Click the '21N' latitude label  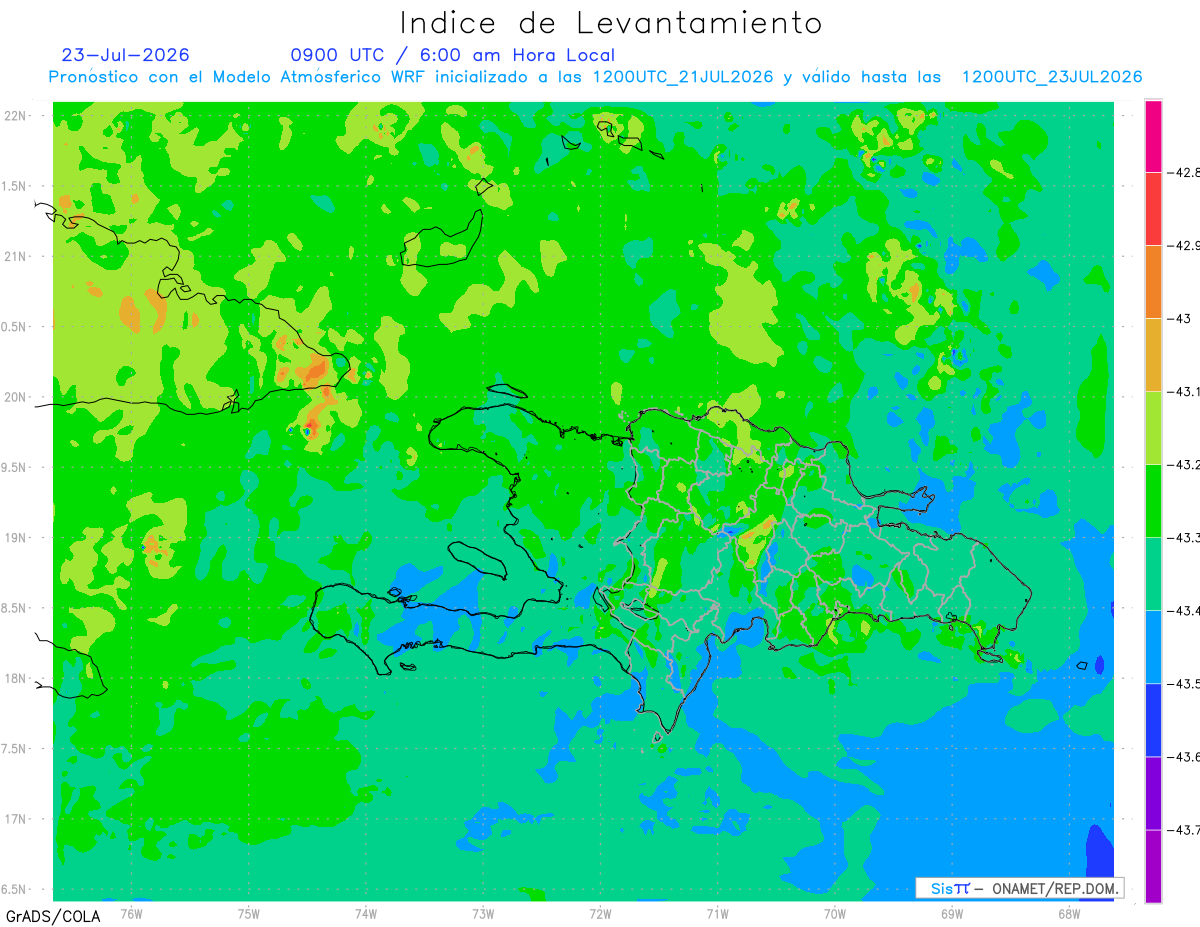click(x=16, y=257)
